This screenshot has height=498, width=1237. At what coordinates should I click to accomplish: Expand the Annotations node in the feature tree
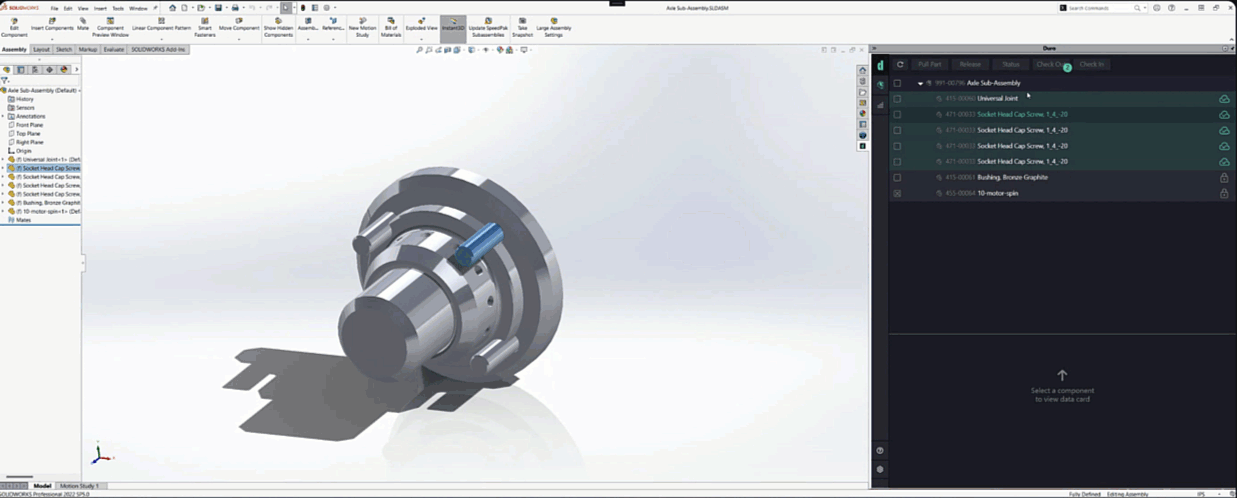click(x=3, y=116)
